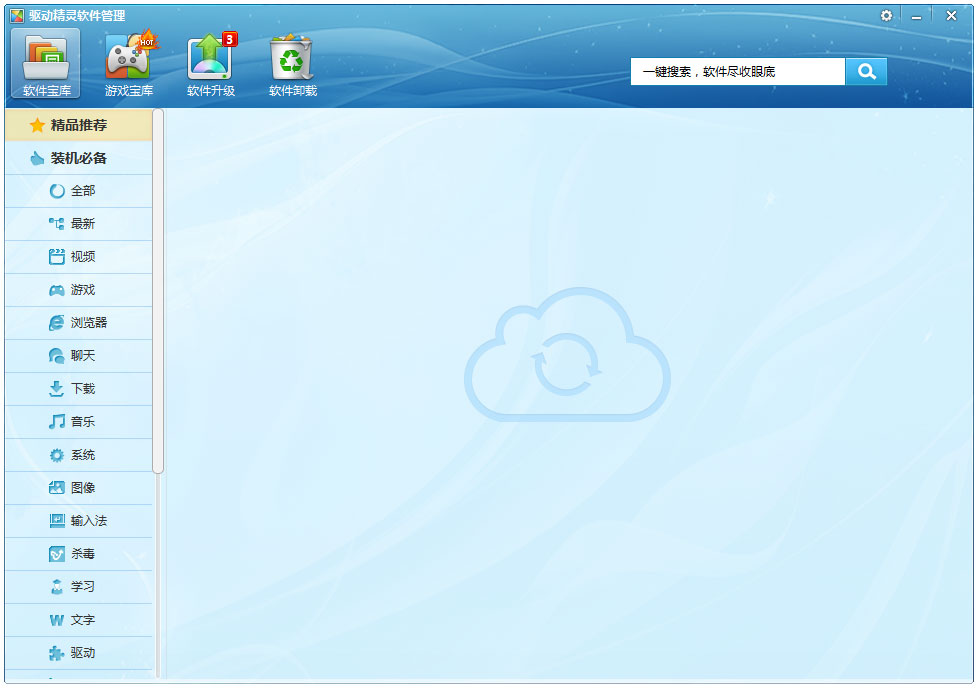
Task: Select the 图像 category label
Action: tap(83, 488)
